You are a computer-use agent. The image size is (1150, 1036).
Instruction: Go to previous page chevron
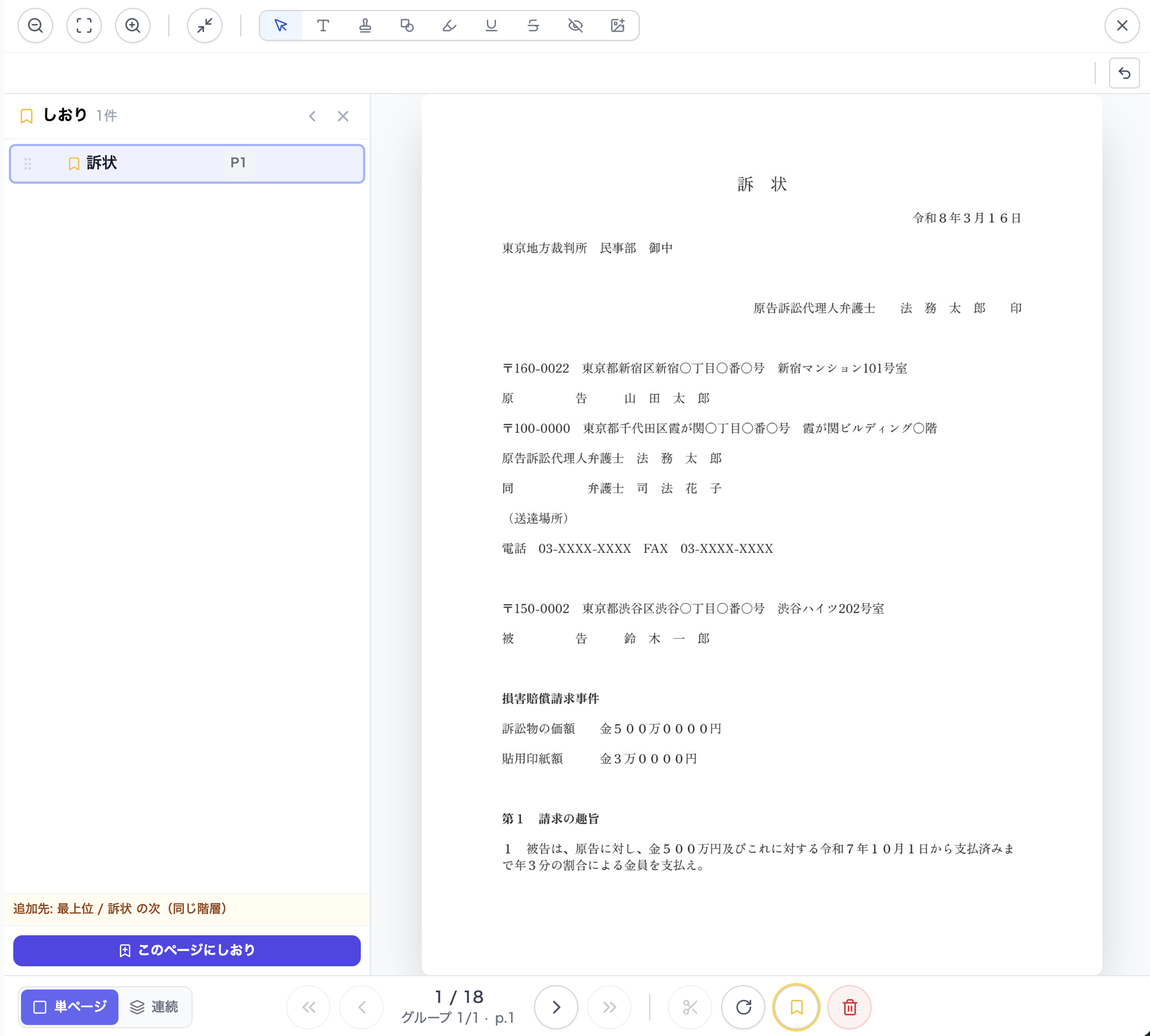[361, 1008]
